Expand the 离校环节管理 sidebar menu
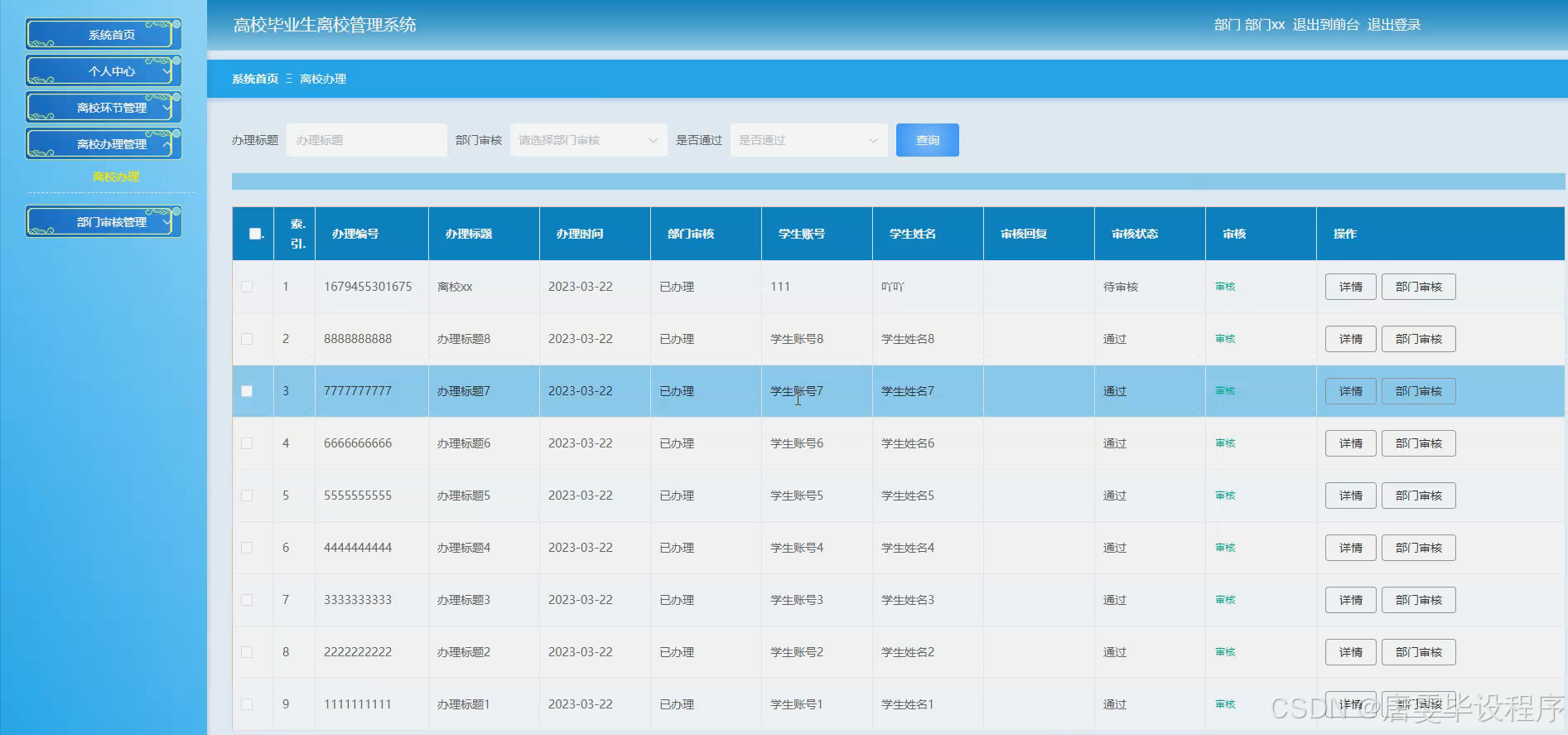The image size is (1568, 735). coord(104,107)
